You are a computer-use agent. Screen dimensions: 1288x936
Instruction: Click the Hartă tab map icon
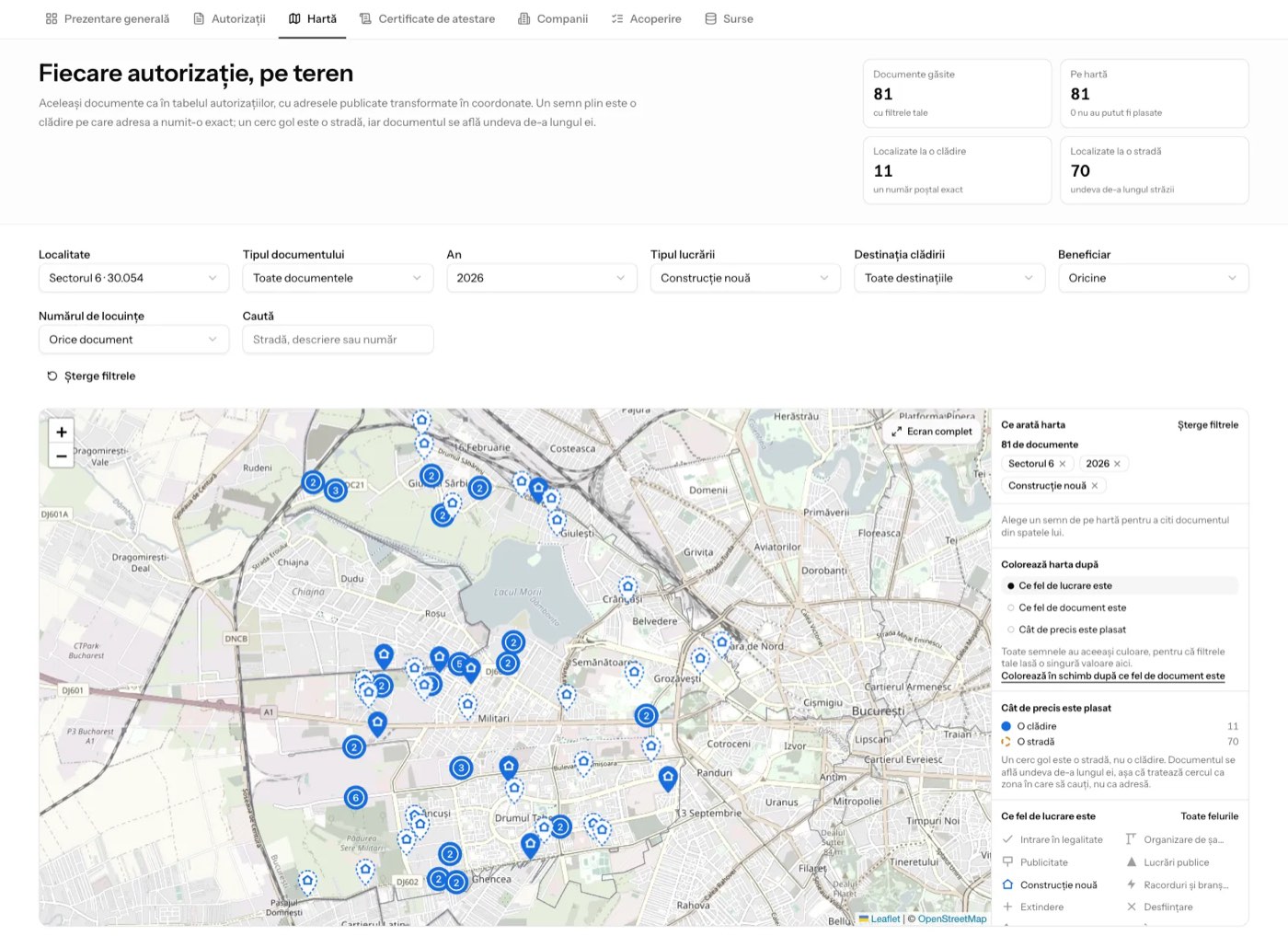pos(294,18)
